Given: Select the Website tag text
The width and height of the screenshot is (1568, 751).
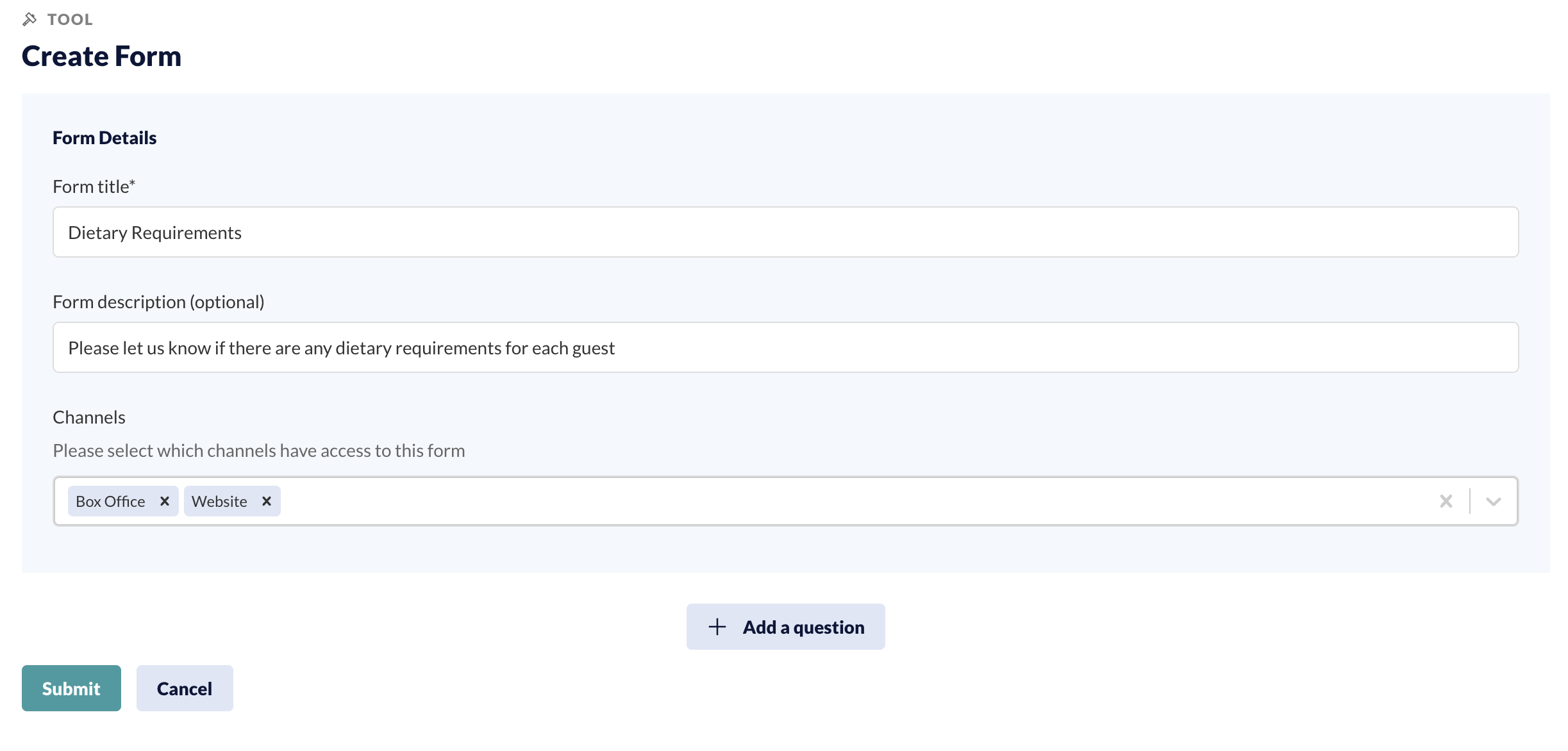Looking at the screenshot, I should [x=219, y=501].
